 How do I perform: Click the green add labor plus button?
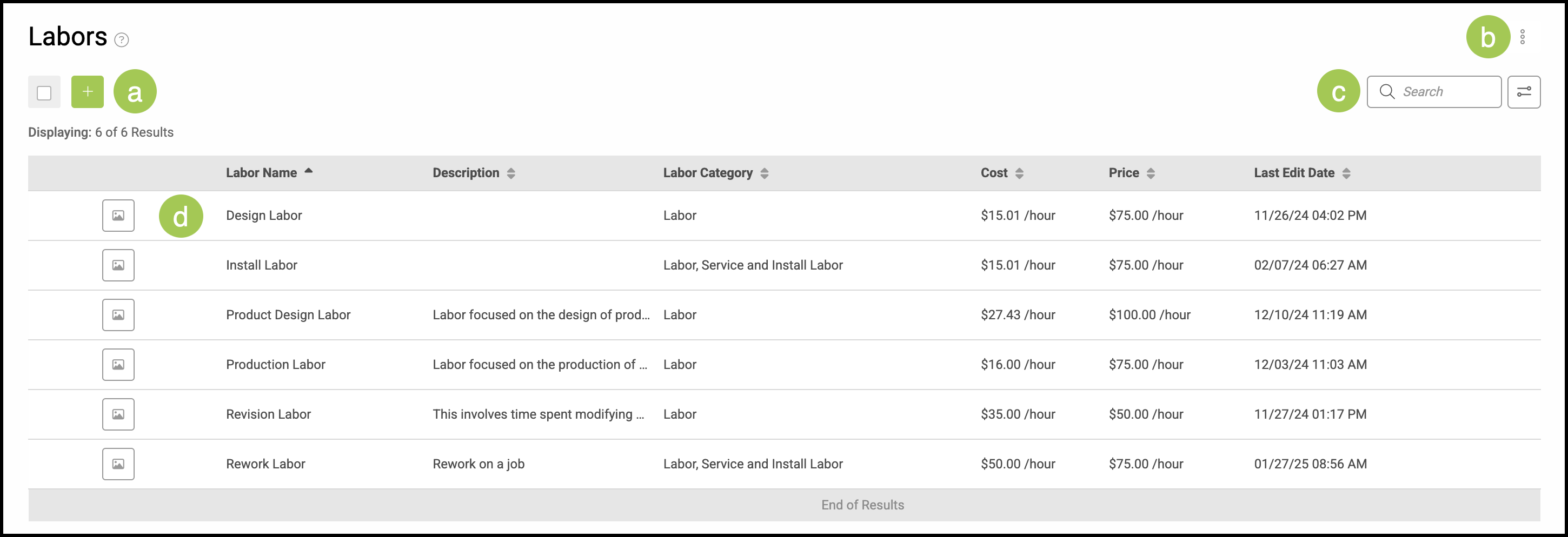click(87, 92)
